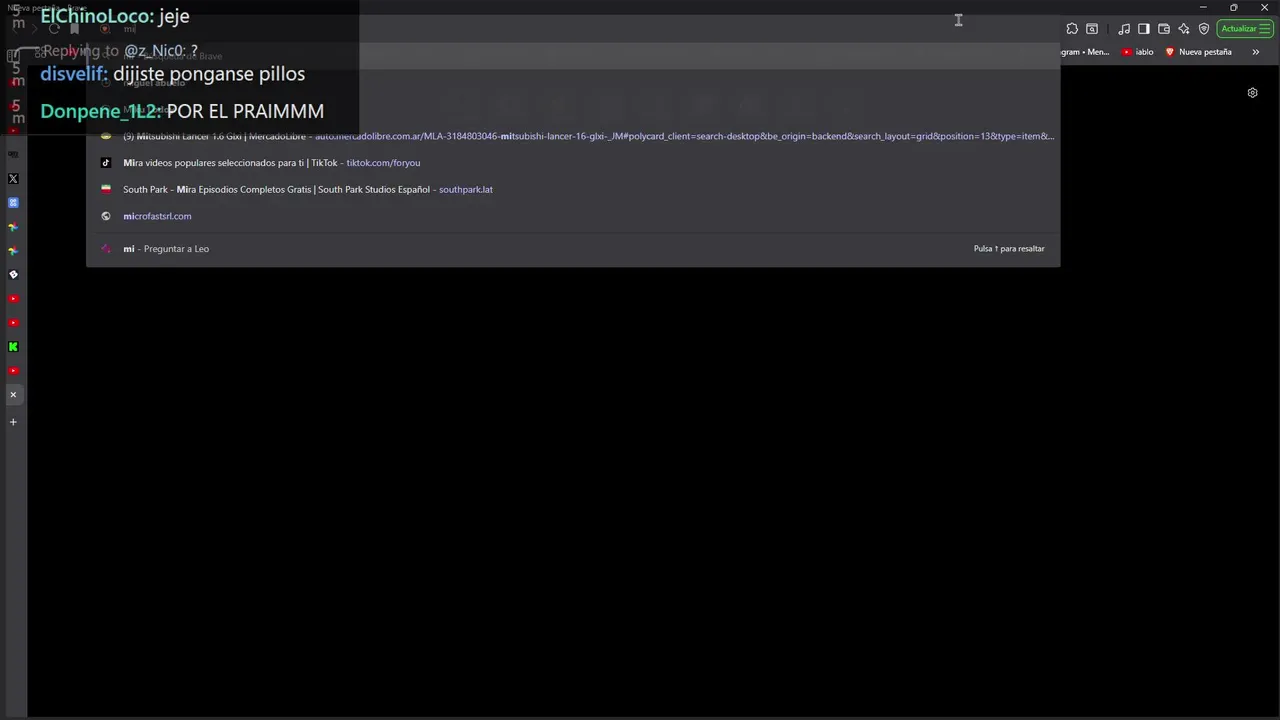1280x720 pixels.
Task: Click the green Actualizar menu button
Action: (x=1244, y=29)
